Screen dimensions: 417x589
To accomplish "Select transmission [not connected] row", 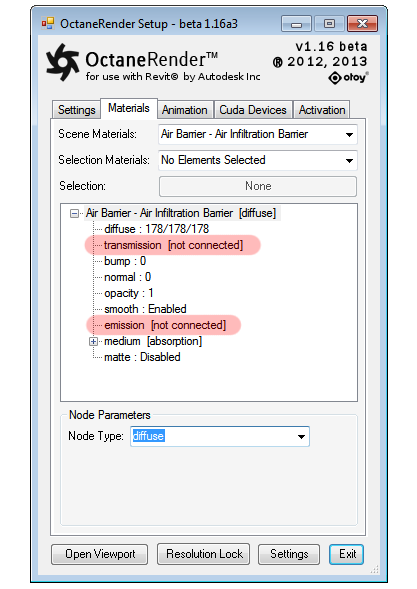I will click(173, 245).
